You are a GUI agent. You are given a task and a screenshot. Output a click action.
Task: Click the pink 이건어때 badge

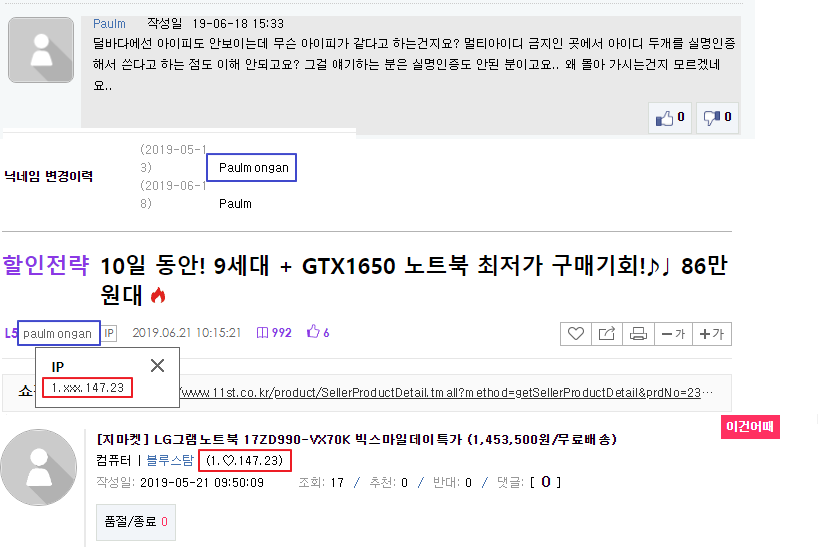tap(750, 427)
